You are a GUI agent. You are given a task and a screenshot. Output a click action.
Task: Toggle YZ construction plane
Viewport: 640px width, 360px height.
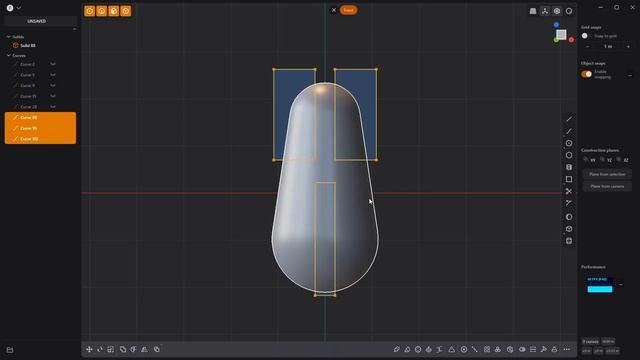tap(606, 160)
